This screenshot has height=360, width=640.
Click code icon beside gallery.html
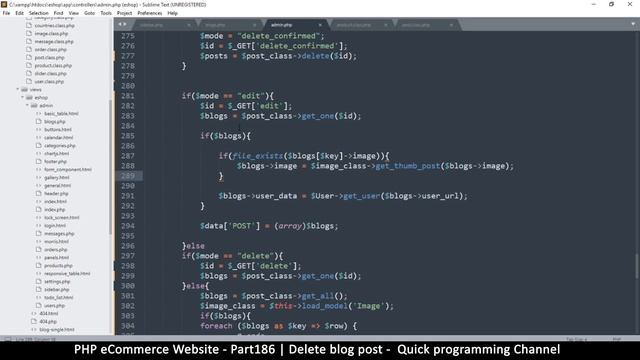pyautogui.click(x=38, y=178)
